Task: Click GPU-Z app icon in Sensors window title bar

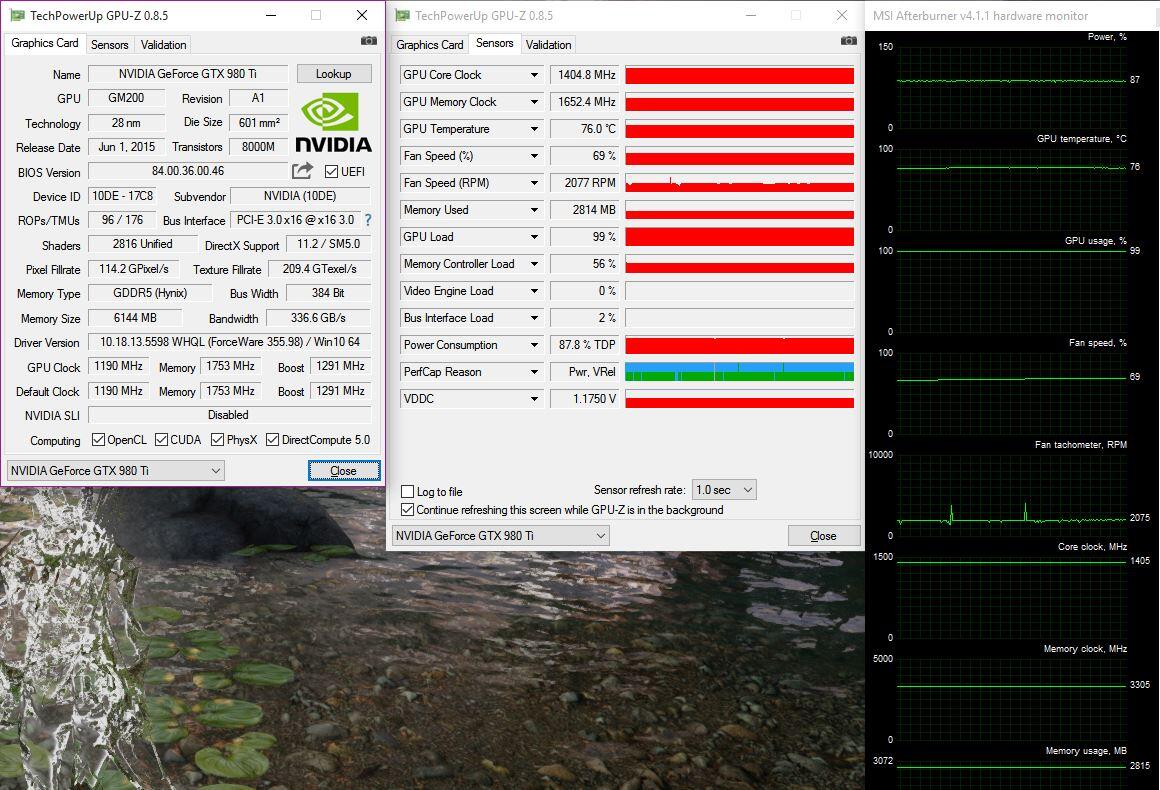Action: (402, 15)
